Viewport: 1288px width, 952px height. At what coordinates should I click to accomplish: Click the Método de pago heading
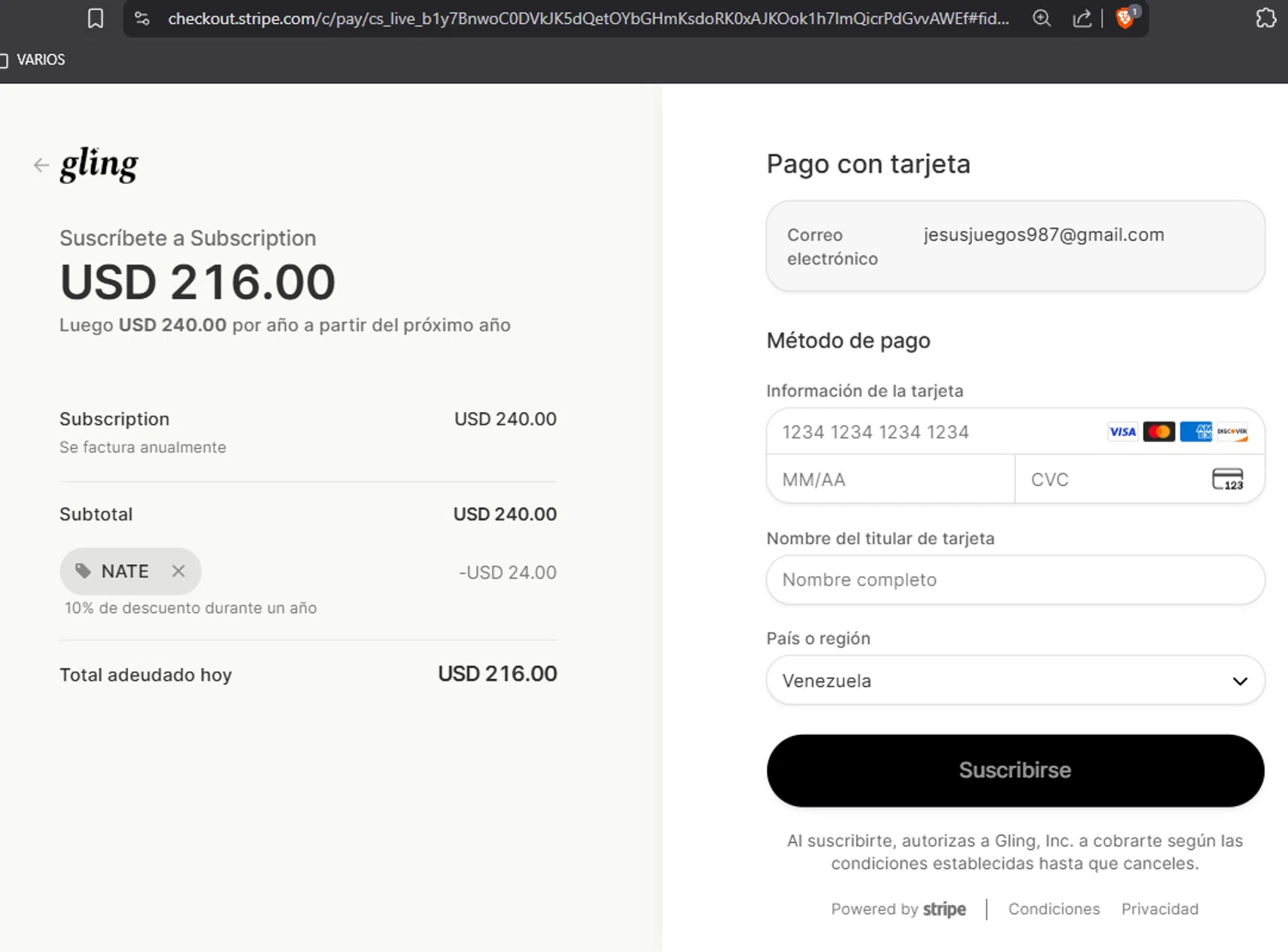pyautogui.click(x=848, y=341)
